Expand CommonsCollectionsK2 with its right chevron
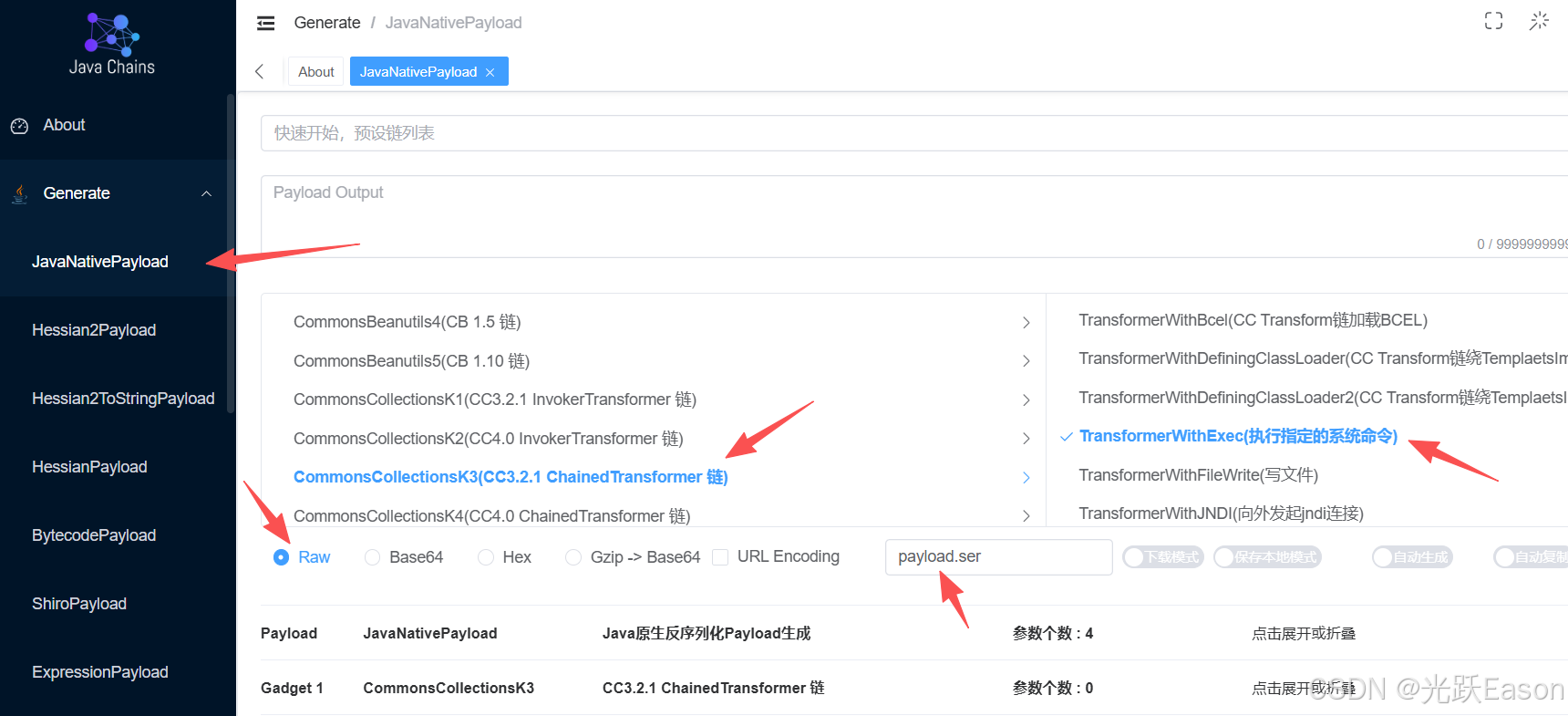Screen dimensions: 1568x716 click(x=1026, y=439)
